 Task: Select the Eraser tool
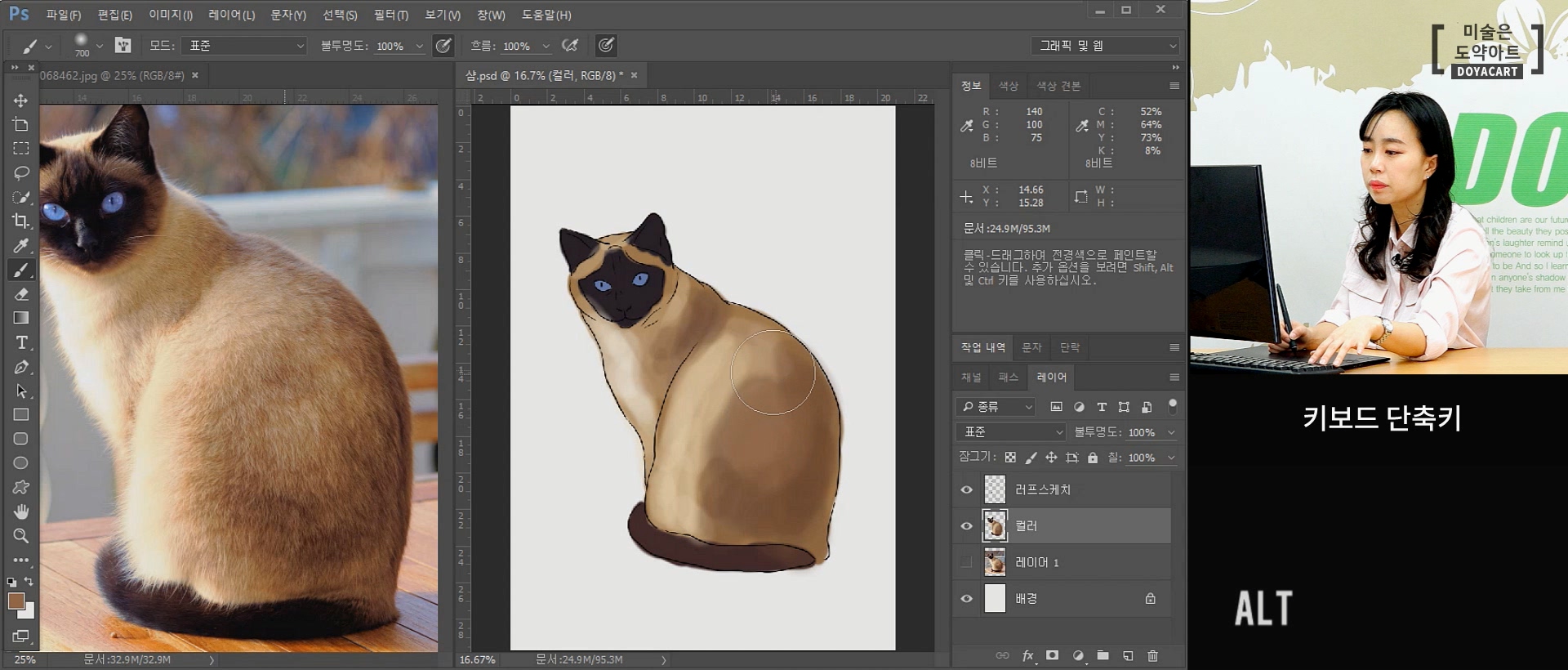coord(21,293)
